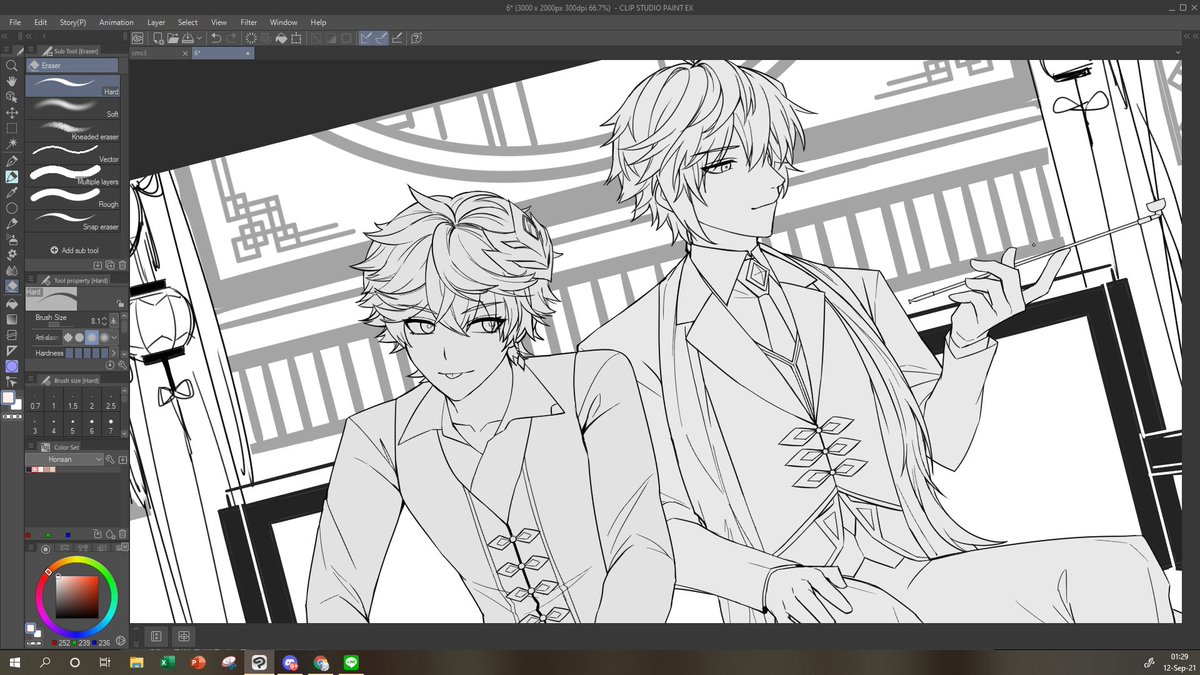Open the File menu
This screenshot has height=675, width=1200.
pyautogui.click(x=15, y=22)
